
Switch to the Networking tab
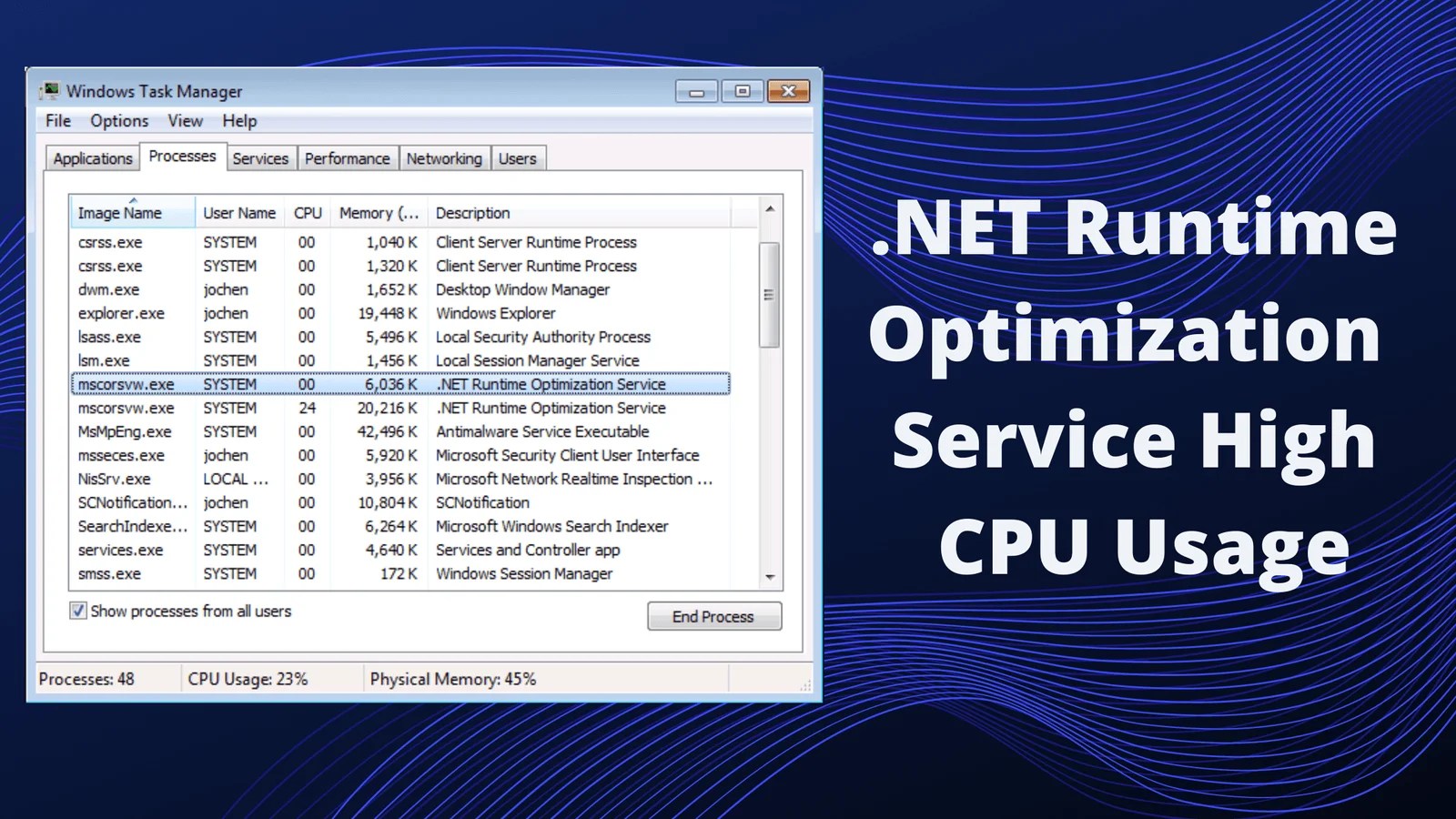444,157
